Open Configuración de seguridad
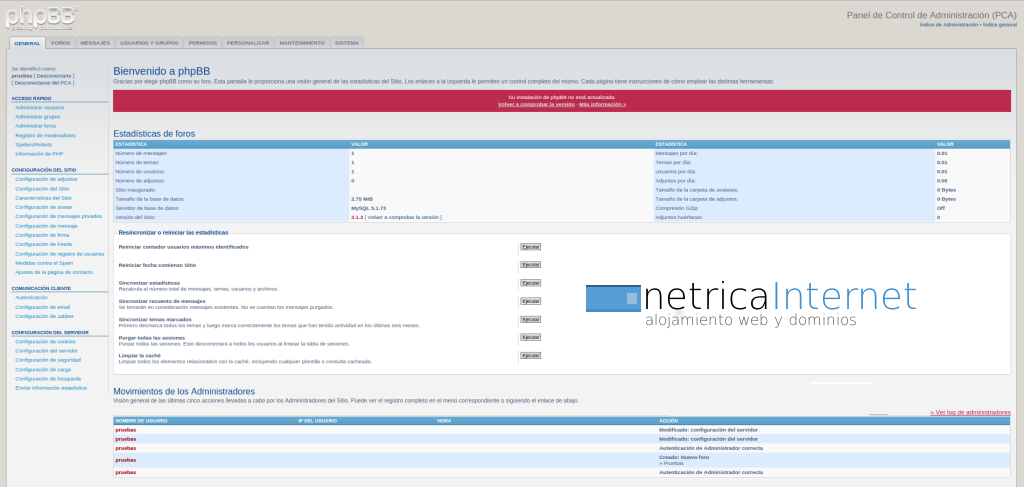The width and height of the screenshot is (1024, 487). point(48,360)
